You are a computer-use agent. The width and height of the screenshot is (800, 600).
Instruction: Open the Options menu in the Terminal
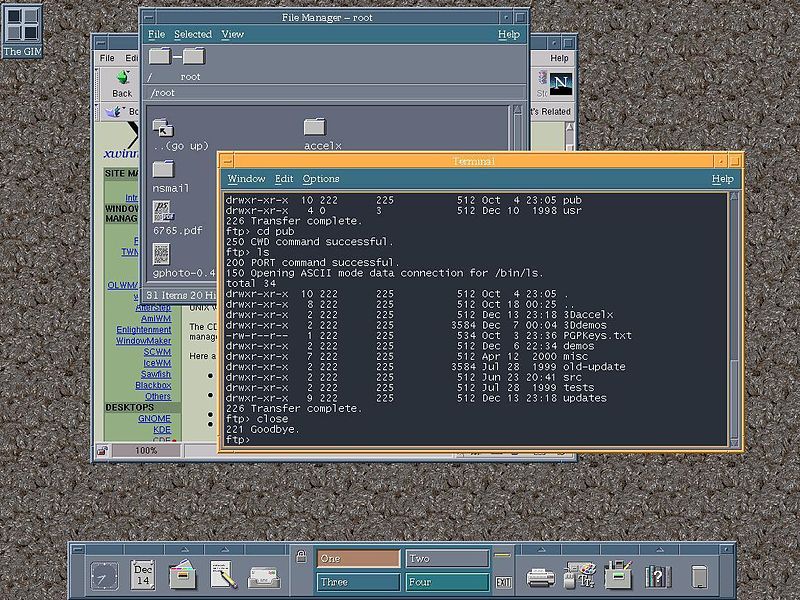coord(320,179)
